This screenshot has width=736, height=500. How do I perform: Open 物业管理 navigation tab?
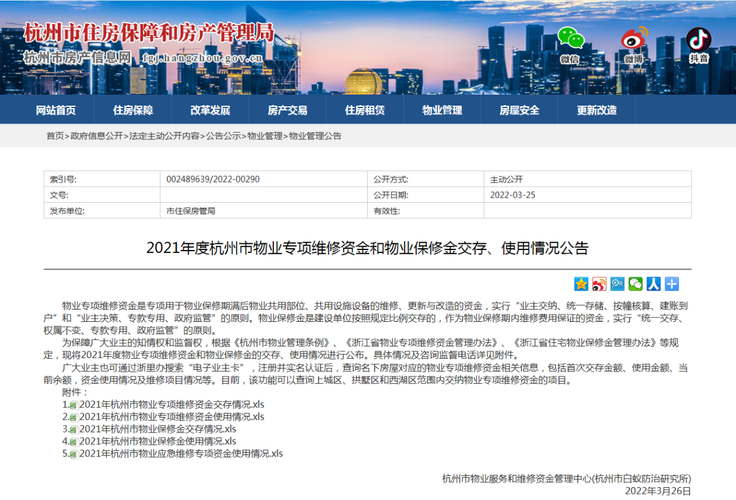[442, 110]
